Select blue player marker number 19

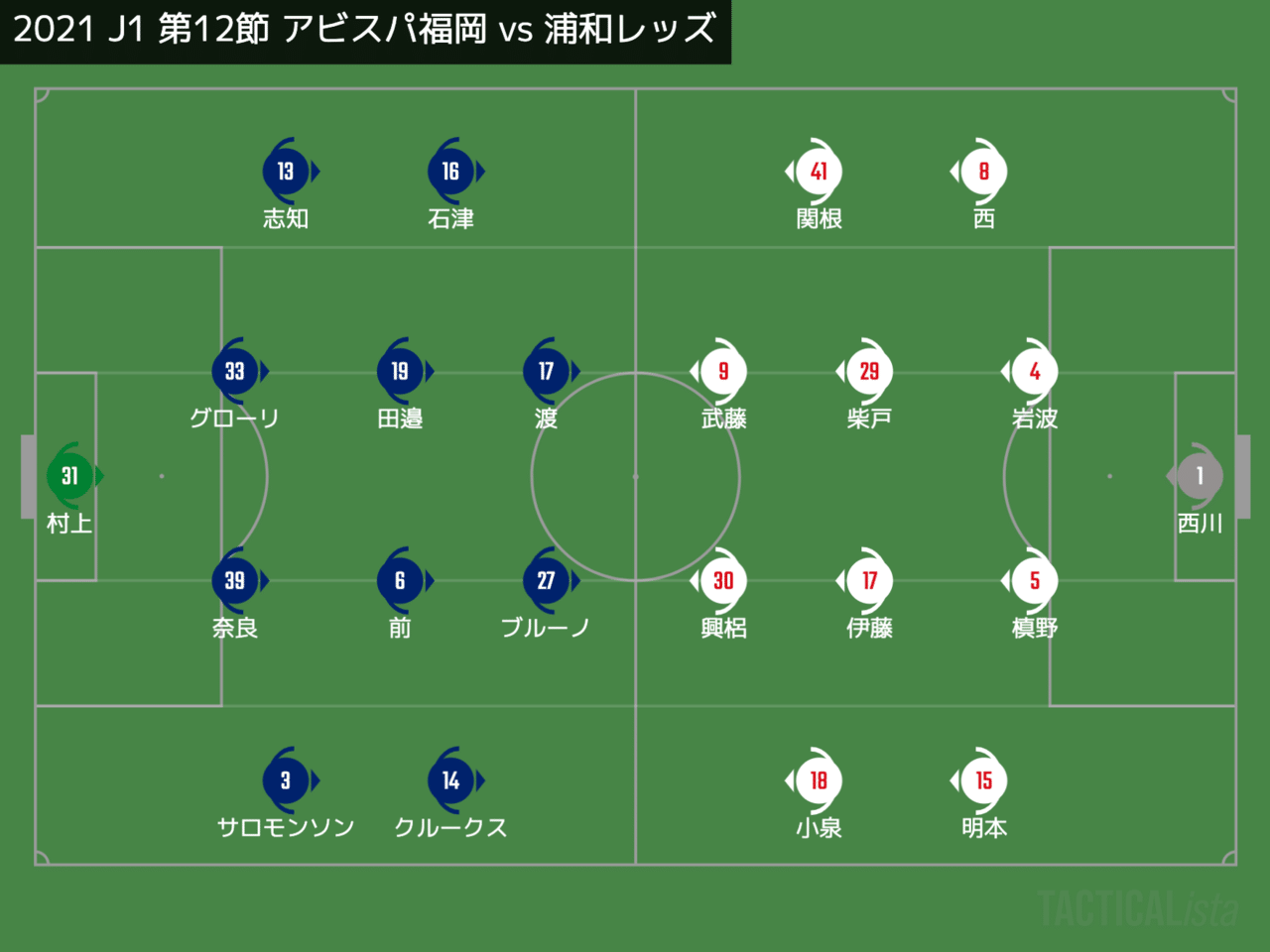click(400, 372)
